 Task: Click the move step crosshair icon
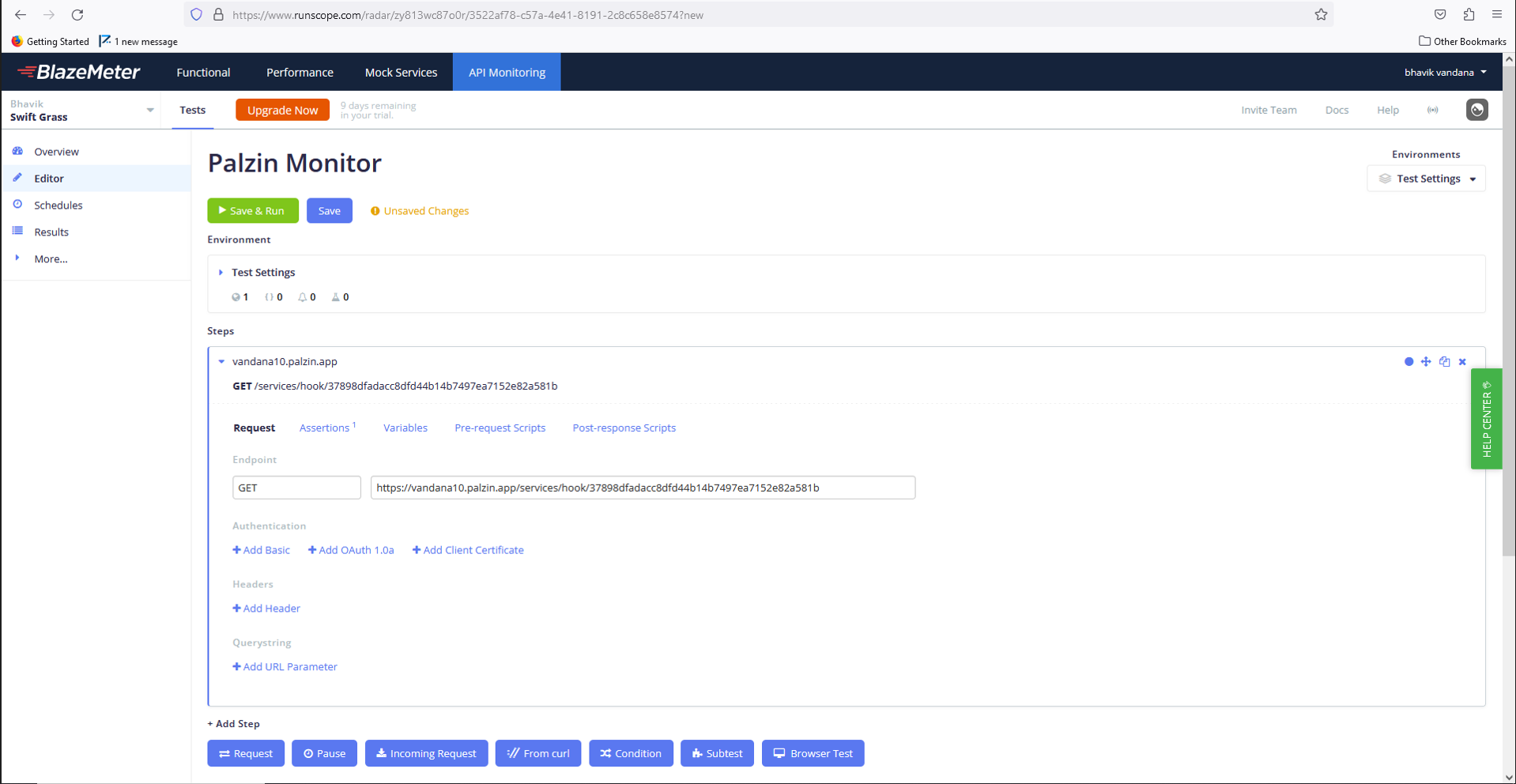point(1426,362)
